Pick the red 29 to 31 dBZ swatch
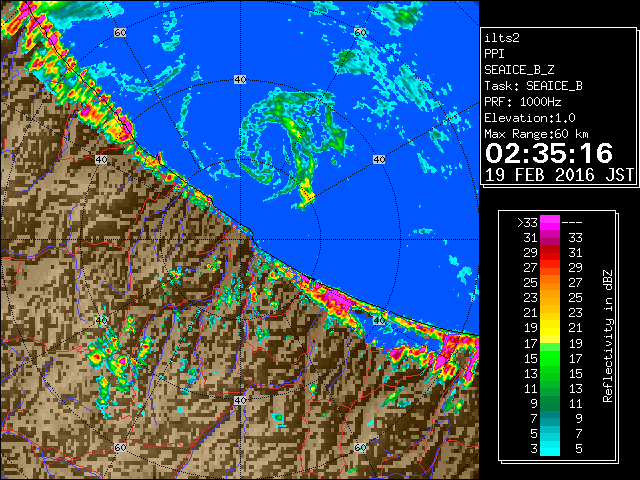 click(550, 253)
